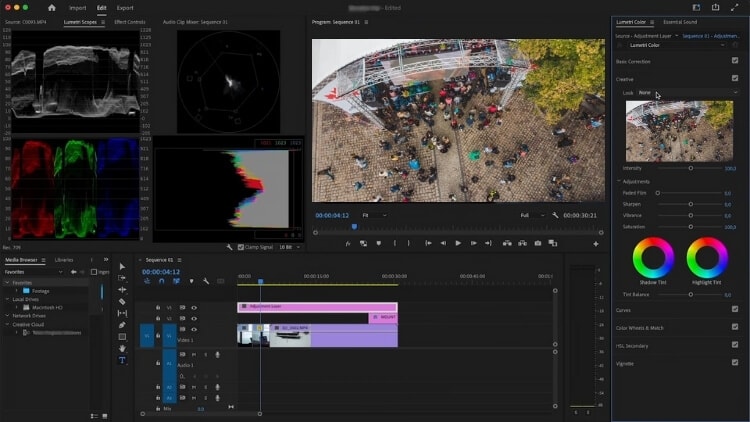750x422 pixels.
Task: Collapse the Adjustments section
Action: 619,181
